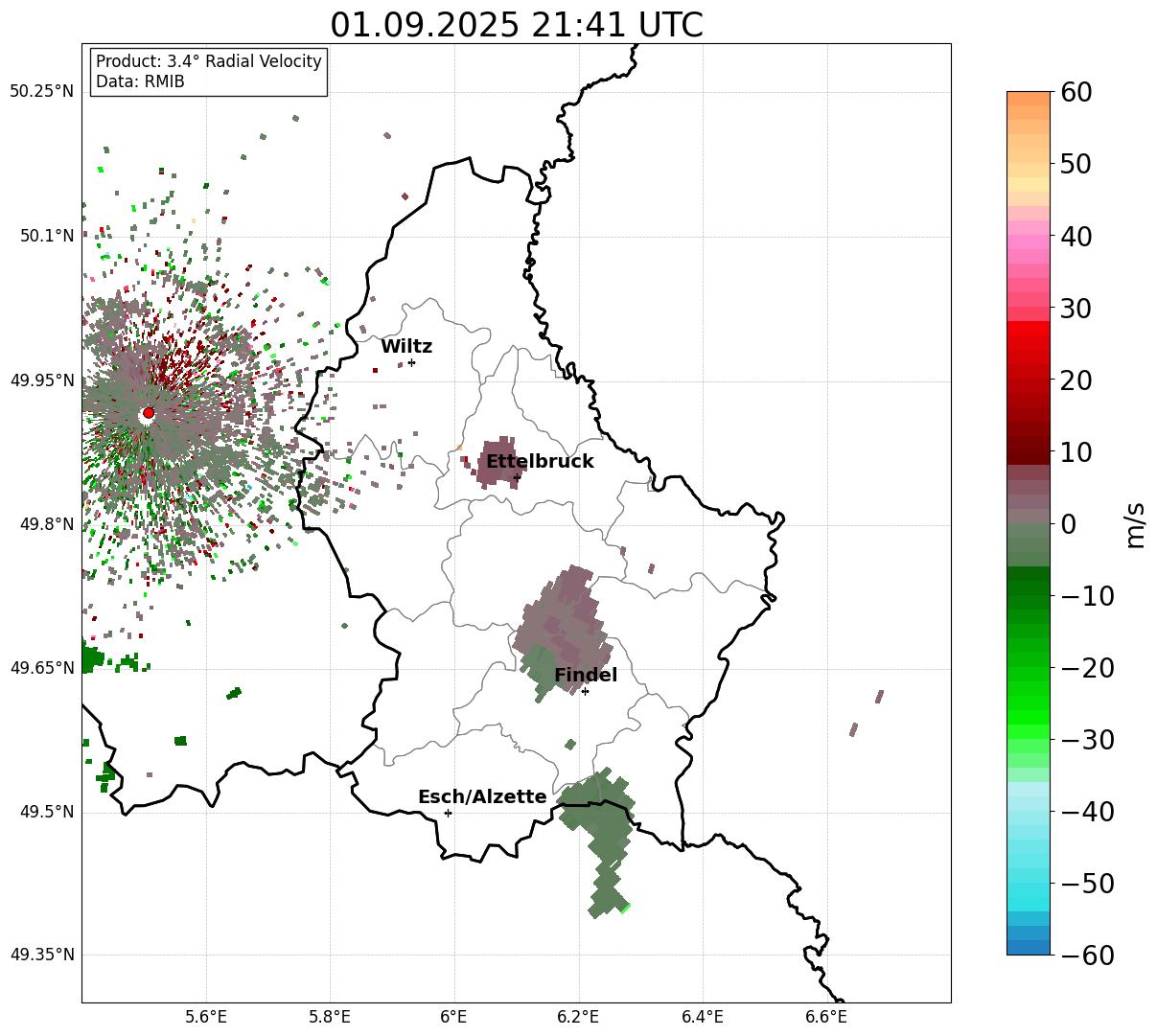Click the colorbar tick label 20
Viewport: 1157px width, 1036px height.
click(1077, 380)
